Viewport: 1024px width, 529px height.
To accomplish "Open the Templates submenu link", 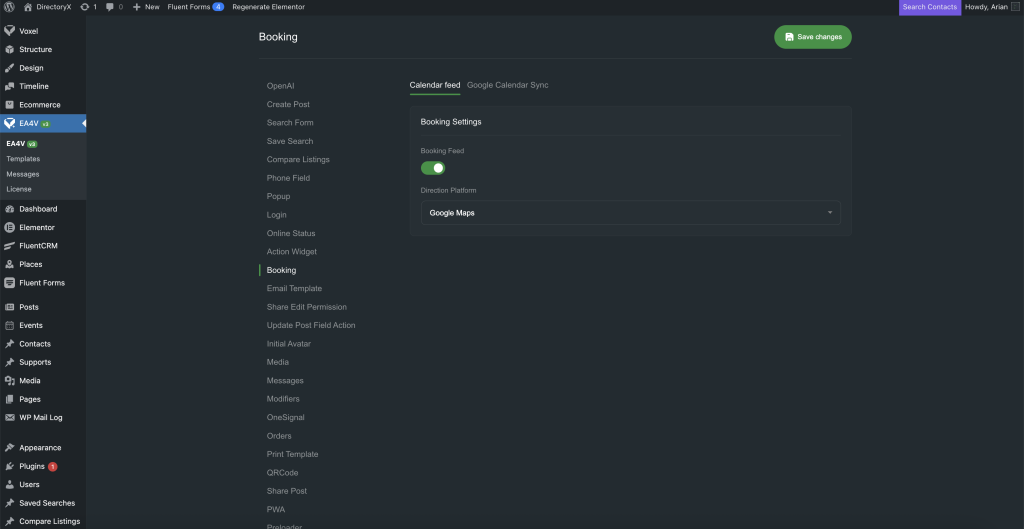I will pyautogui.click(x=23, y=159).
